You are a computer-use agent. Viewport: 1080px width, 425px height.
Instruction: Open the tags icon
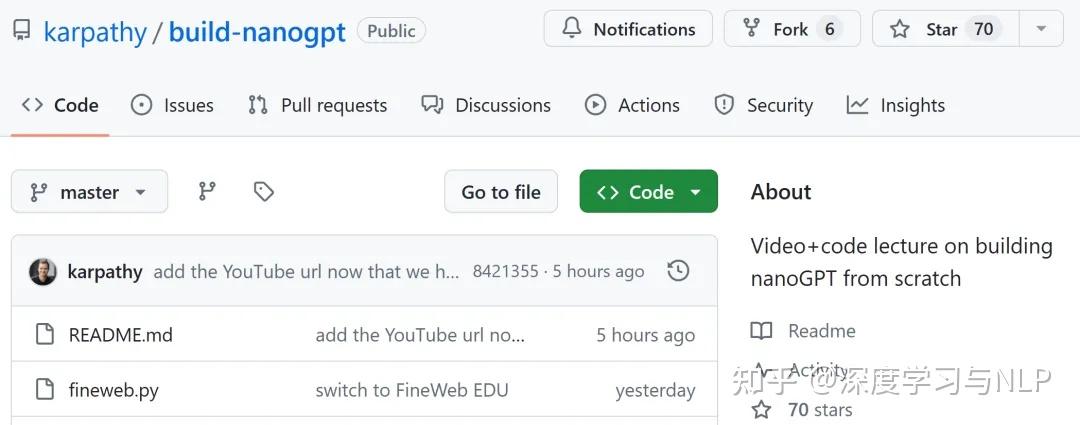[264, 191]
